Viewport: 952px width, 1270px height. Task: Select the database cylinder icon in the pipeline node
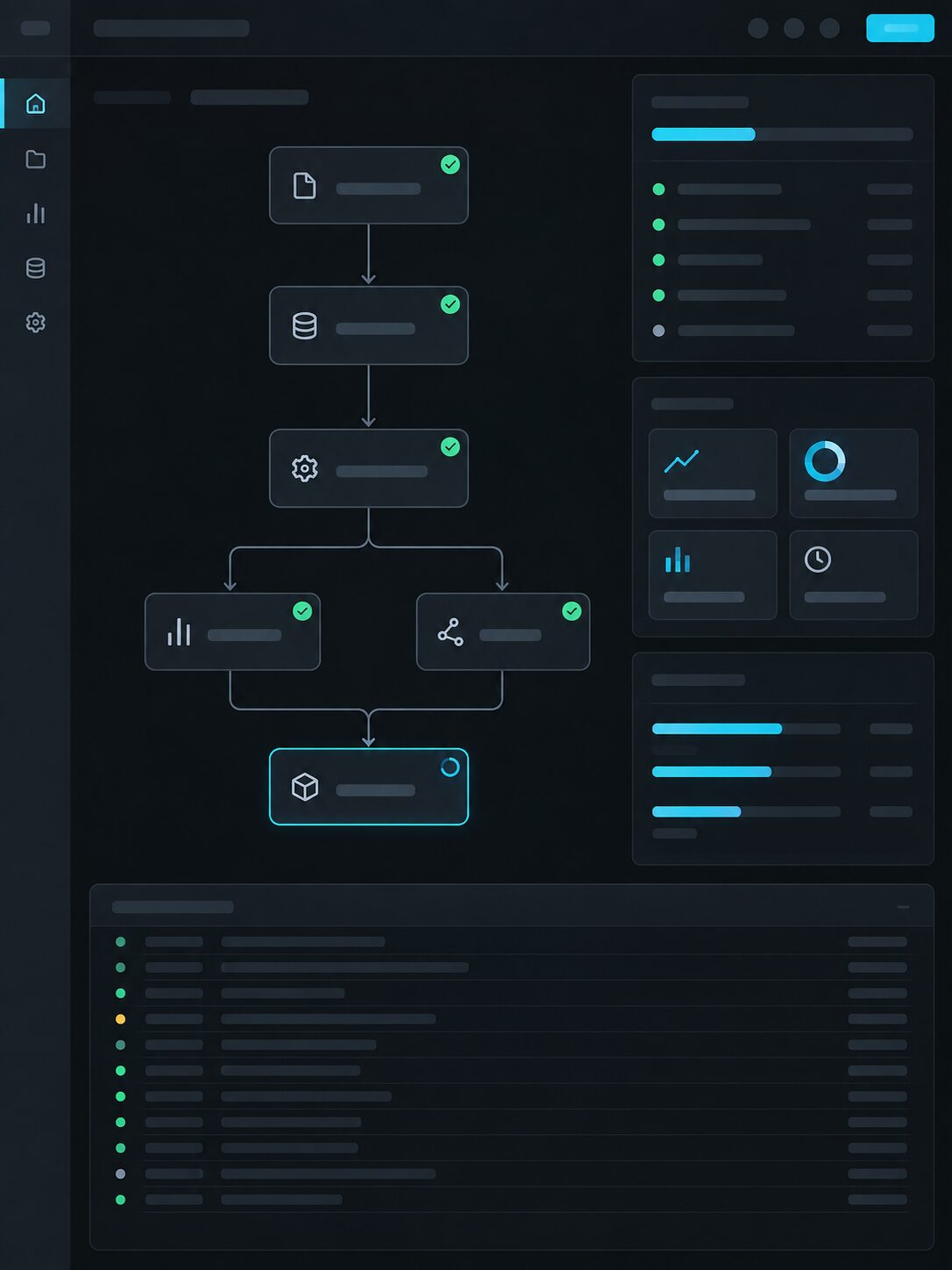tap(304, 326)
